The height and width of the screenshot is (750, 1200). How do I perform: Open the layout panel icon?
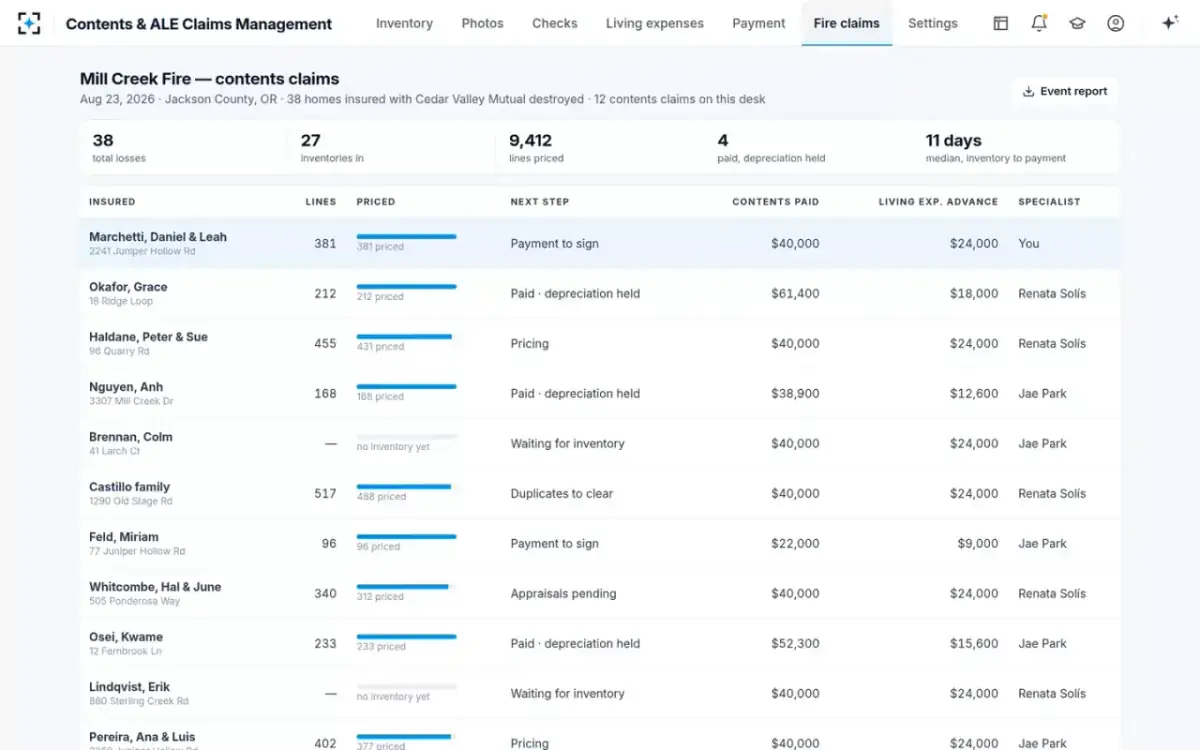tap(1000, 23)
